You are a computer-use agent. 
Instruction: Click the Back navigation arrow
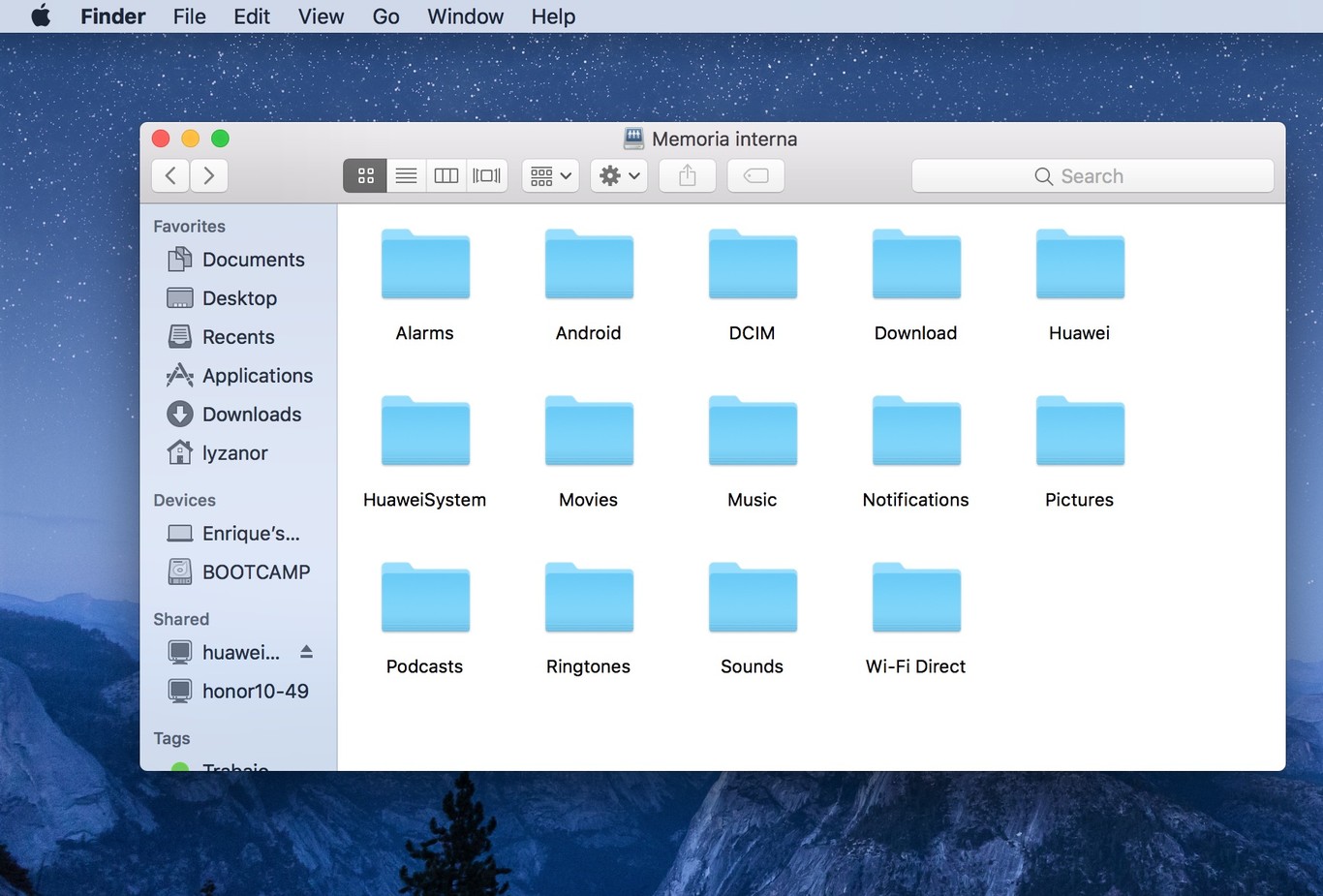[x=171, y=175]
